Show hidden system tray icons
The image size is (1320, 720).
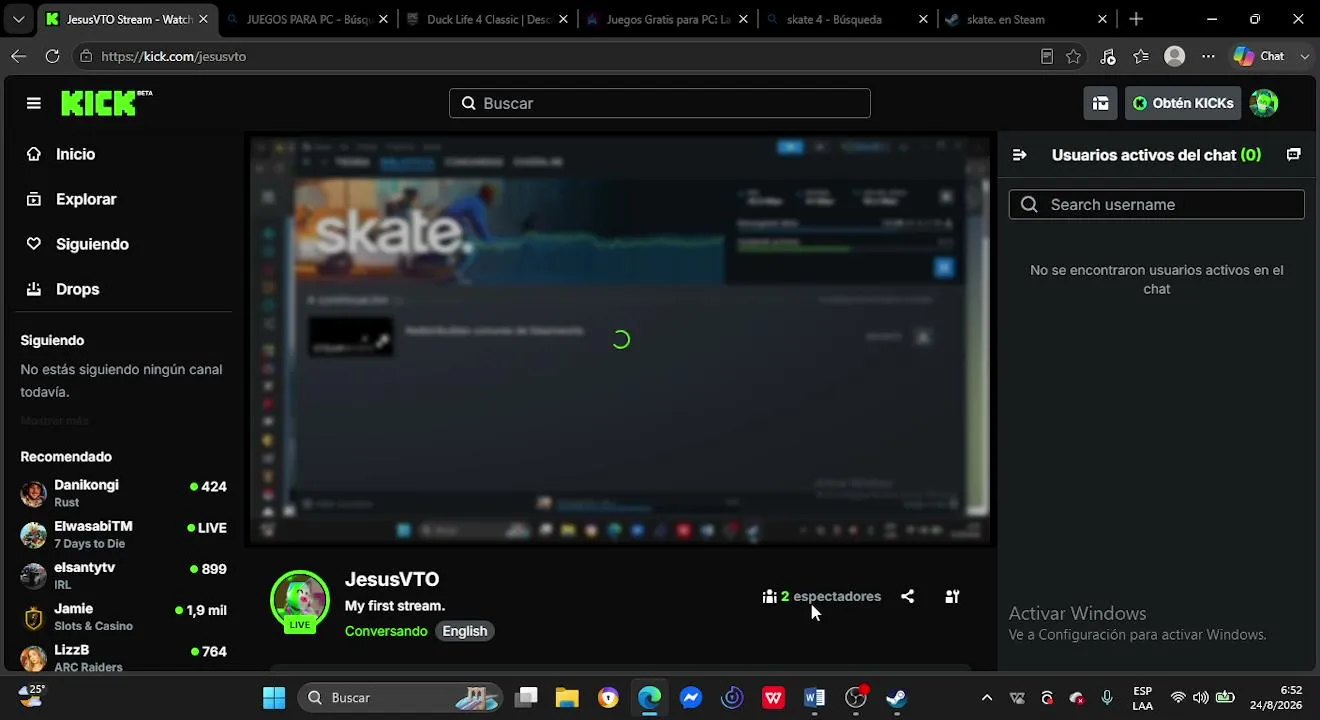(x=987, y=697)
